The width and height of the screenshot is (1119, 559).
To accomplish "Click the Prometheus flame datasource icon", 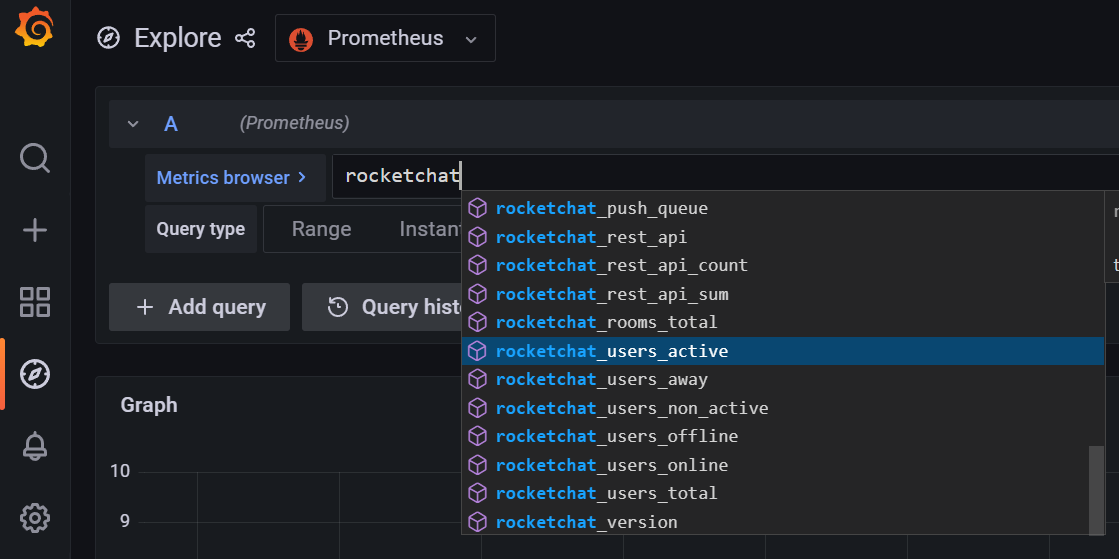I will point(300,39).
